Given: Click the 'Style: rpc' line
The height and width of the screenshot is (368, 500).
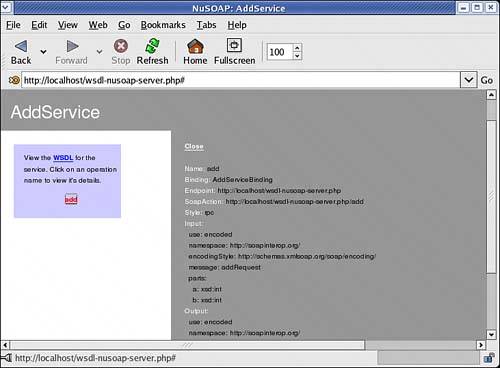Looking at the screenshot, I should (199, 213).
